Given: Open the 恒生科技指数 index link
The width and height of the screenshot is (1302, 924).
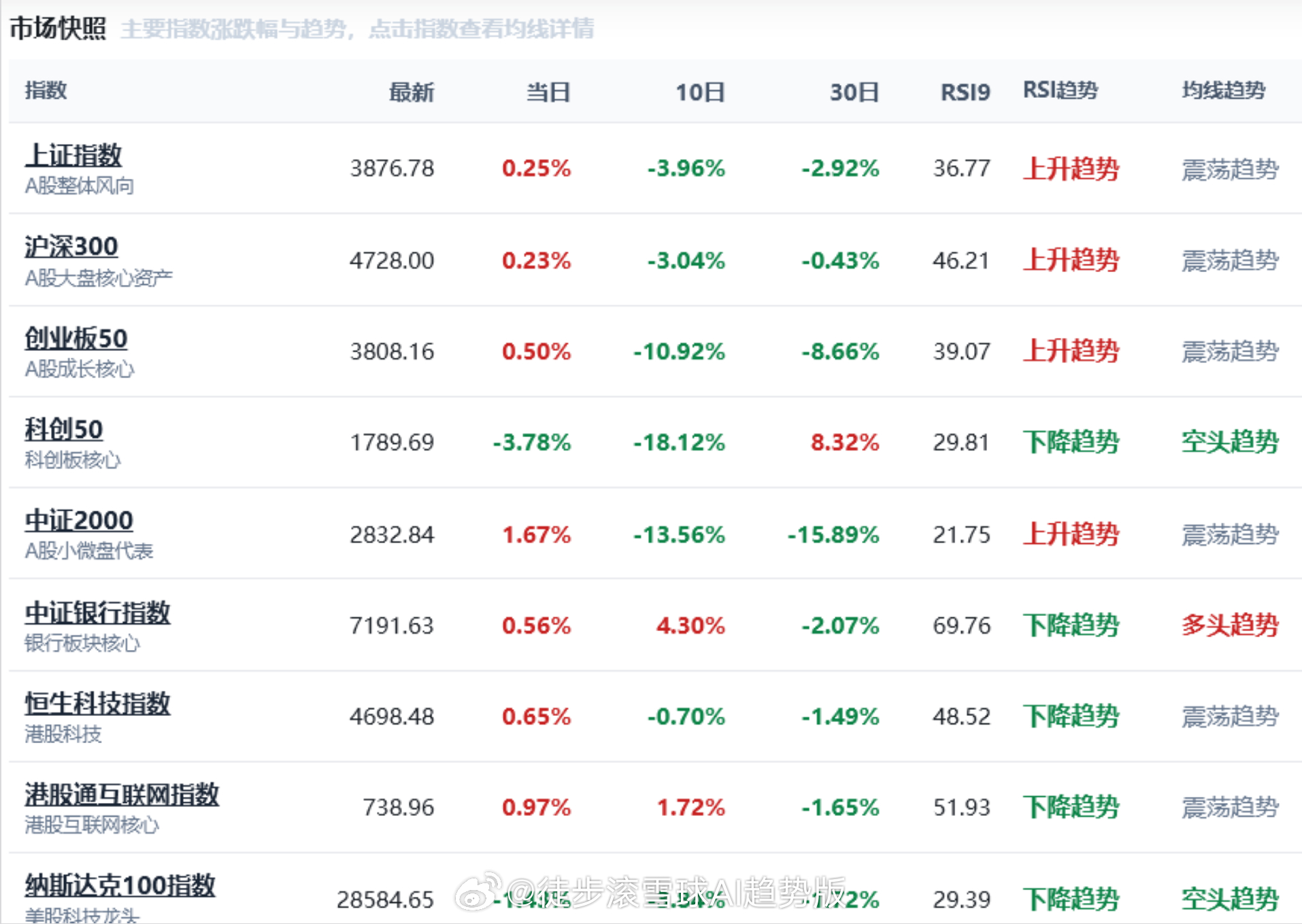Looking at the screenshot, I should point(97,703).
